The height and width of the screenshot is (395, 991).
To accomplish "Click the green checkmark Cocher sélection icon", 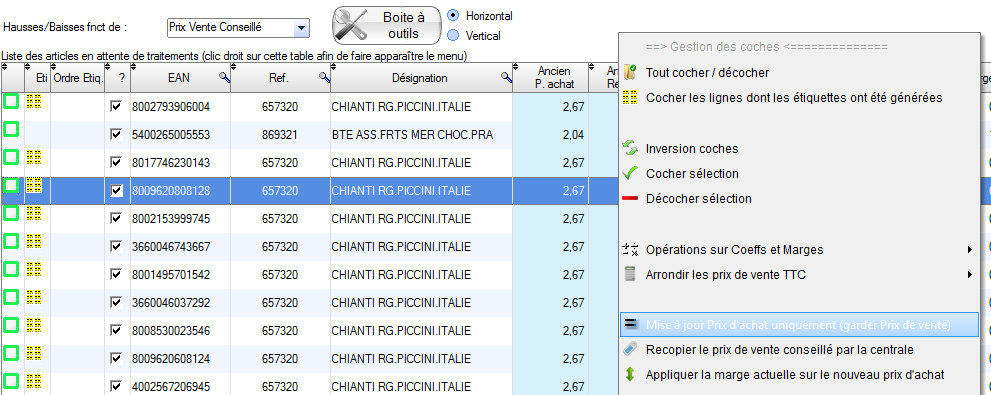I will 630,173.
